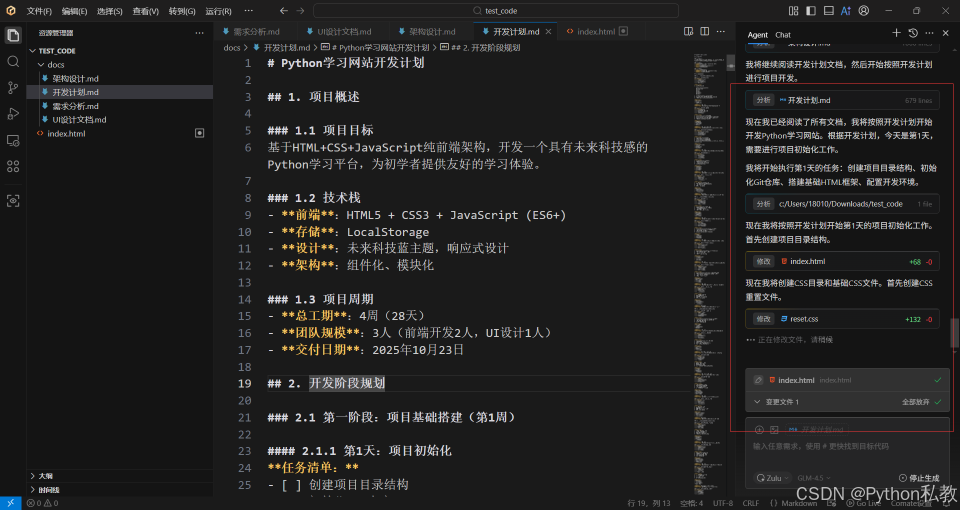This screenshot has height=510, width=960.
Task: Switch to the index.html editor tab
Action: click(596, 31)
